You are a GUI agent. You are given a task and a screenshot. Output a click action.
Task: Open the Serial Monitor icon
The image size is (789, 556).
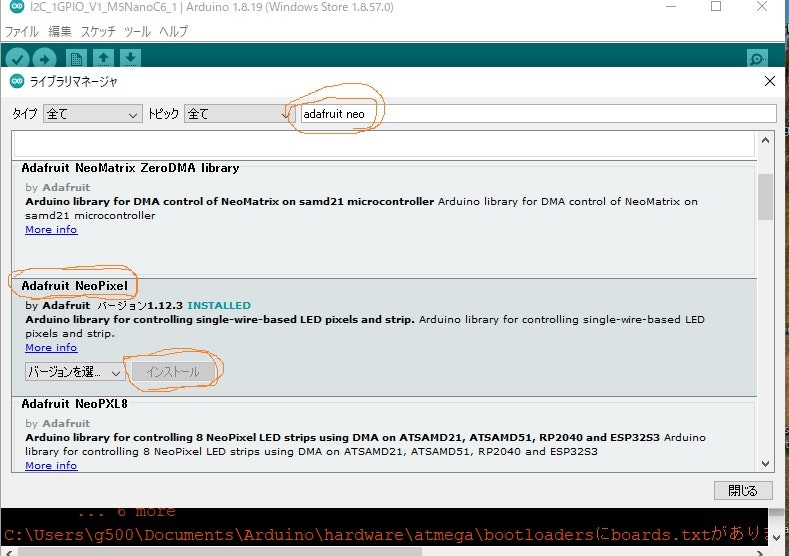pyautogui.click(x=757, y=59)
